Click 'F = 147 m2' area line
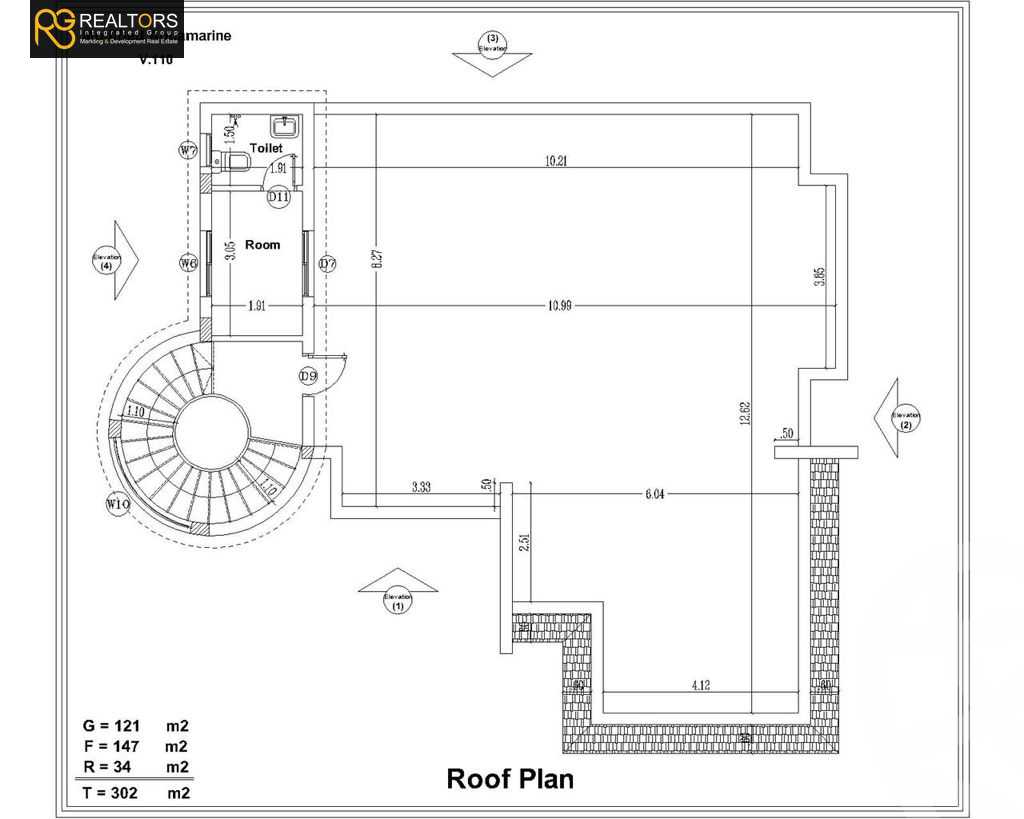This screenshot has height=819, width=1024. click(136, 747)
